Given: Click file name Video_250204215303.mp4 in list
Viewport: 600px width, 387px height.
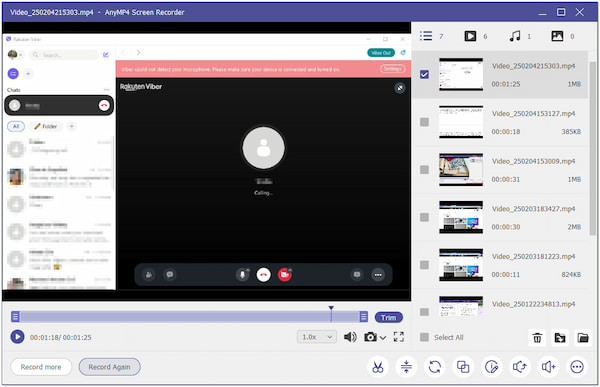Looking at the screenshot, I should tap(533, 66).
